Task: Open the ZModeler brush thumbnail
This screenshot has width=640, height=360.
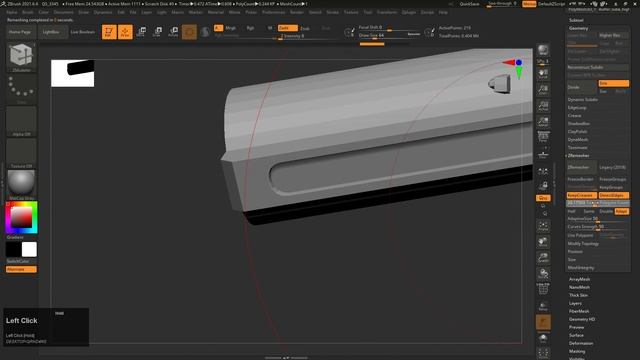Action: click(21, 57)
